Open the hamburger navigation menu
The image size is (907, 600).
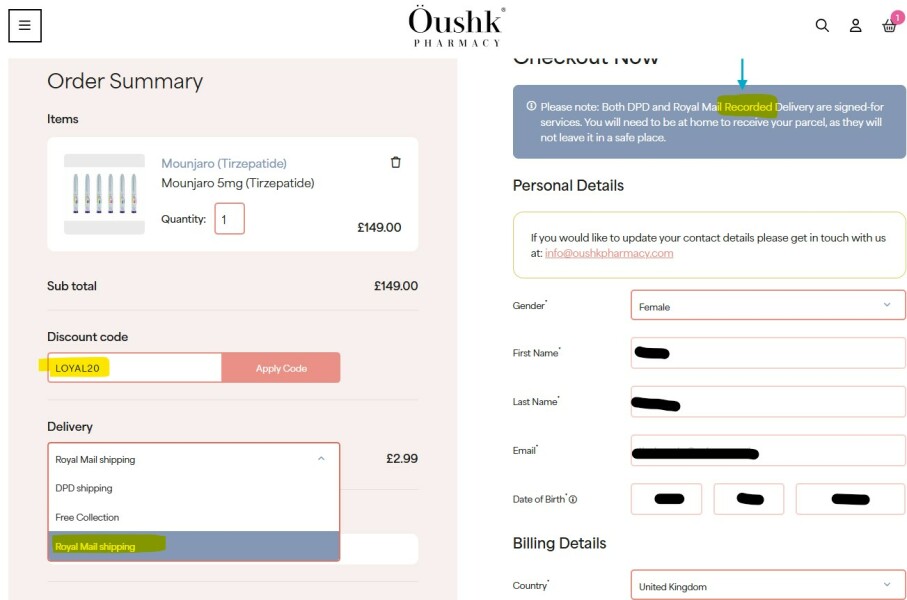[x=25, y=26]
